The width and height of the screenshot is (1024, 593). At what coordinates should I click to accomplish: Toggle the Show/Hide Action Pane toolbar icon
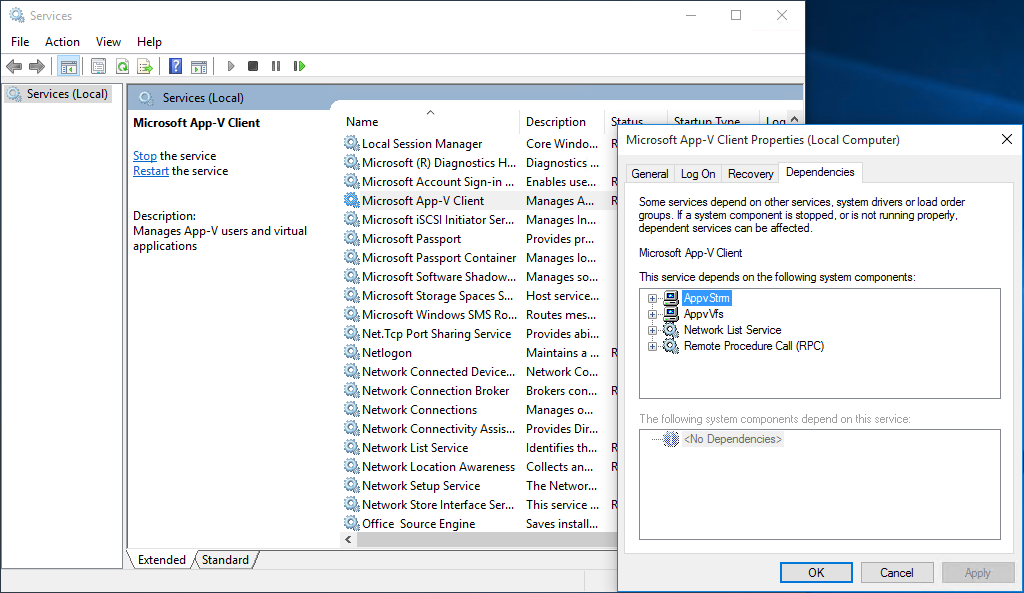click(199, 66)
